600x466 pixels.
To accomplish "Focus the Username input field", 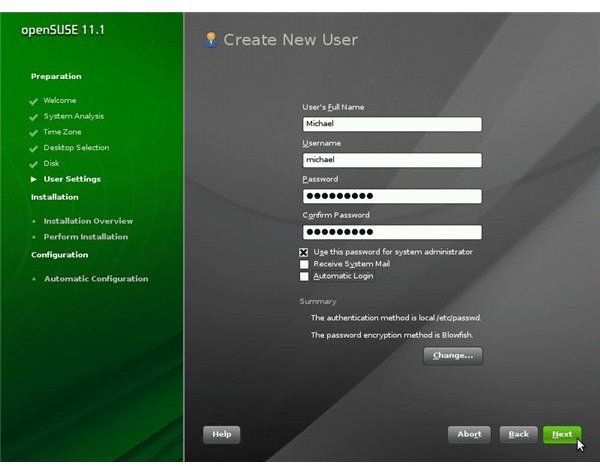I will pyautogui.click(x=392, y=160).
